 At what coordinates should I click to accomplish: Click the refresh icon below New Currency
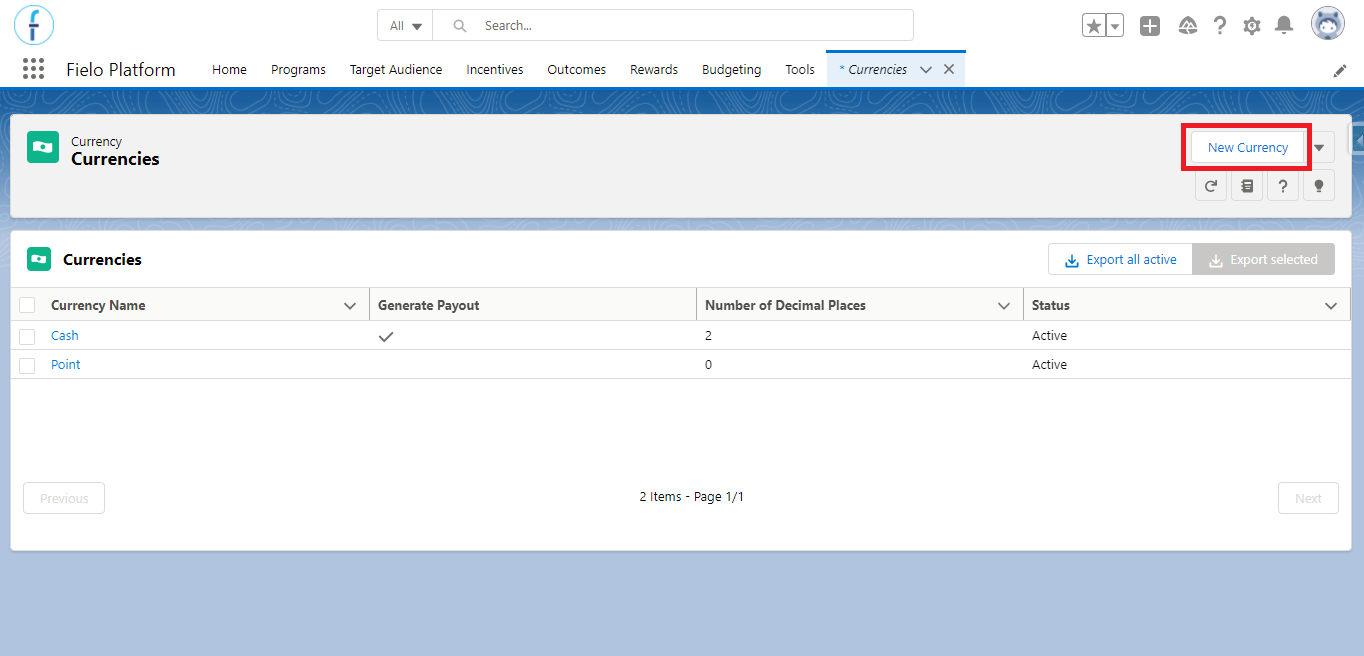[x=1211, y=185]
